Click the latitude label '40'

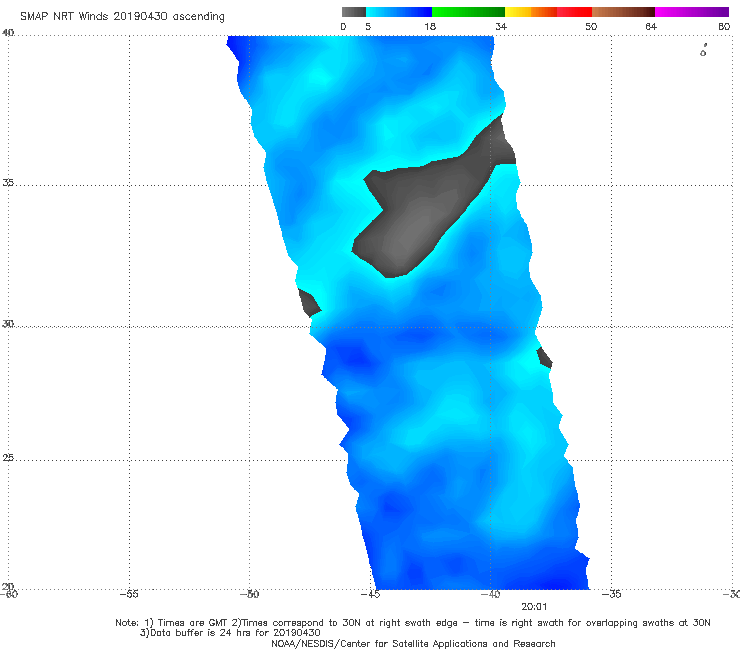8,33
